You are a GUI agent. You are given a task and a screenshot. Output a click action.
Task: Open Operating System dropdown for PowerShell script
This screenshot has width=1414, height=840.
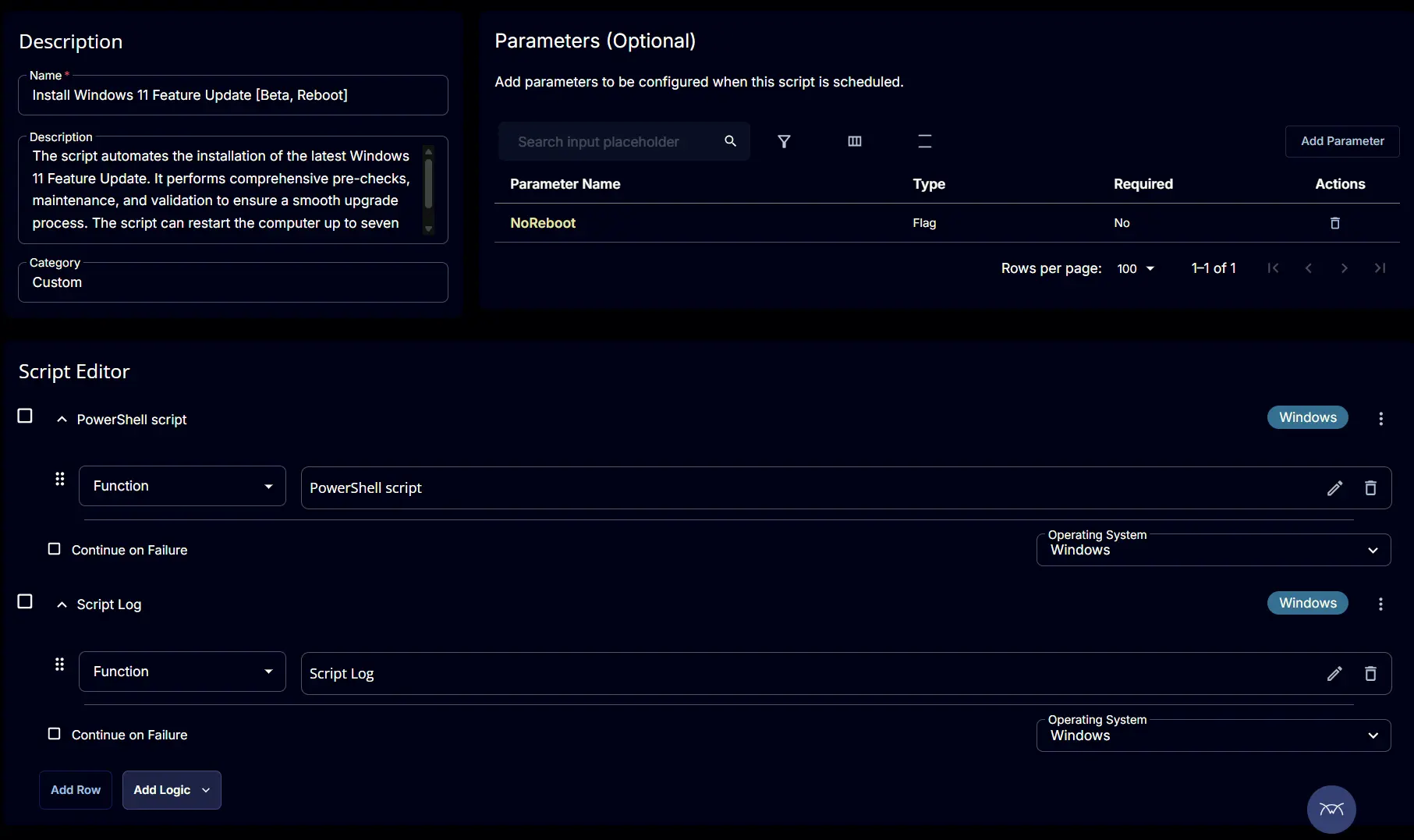pos(1214,550)
